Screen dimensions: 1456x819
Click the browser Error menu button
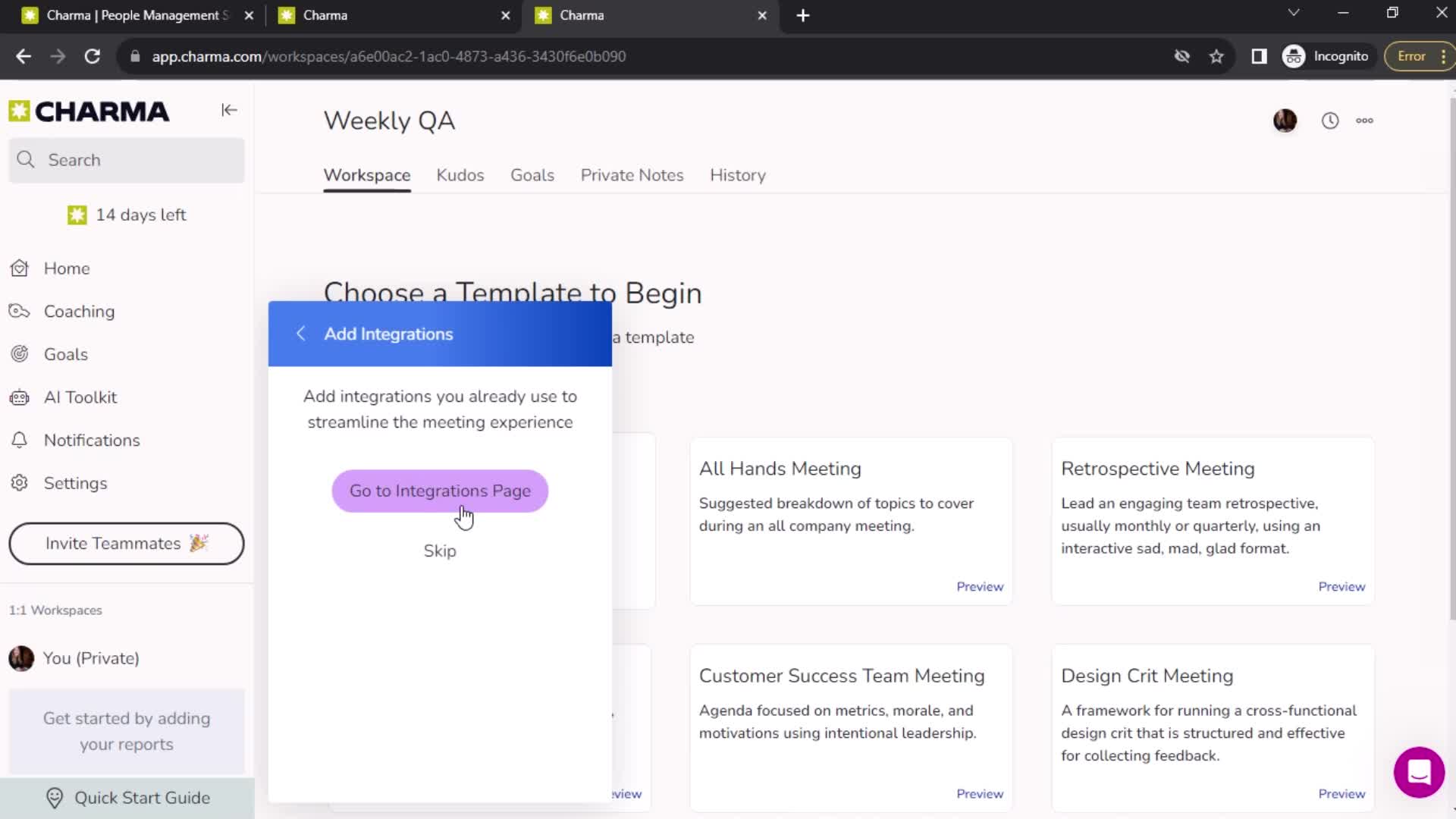1418,56
